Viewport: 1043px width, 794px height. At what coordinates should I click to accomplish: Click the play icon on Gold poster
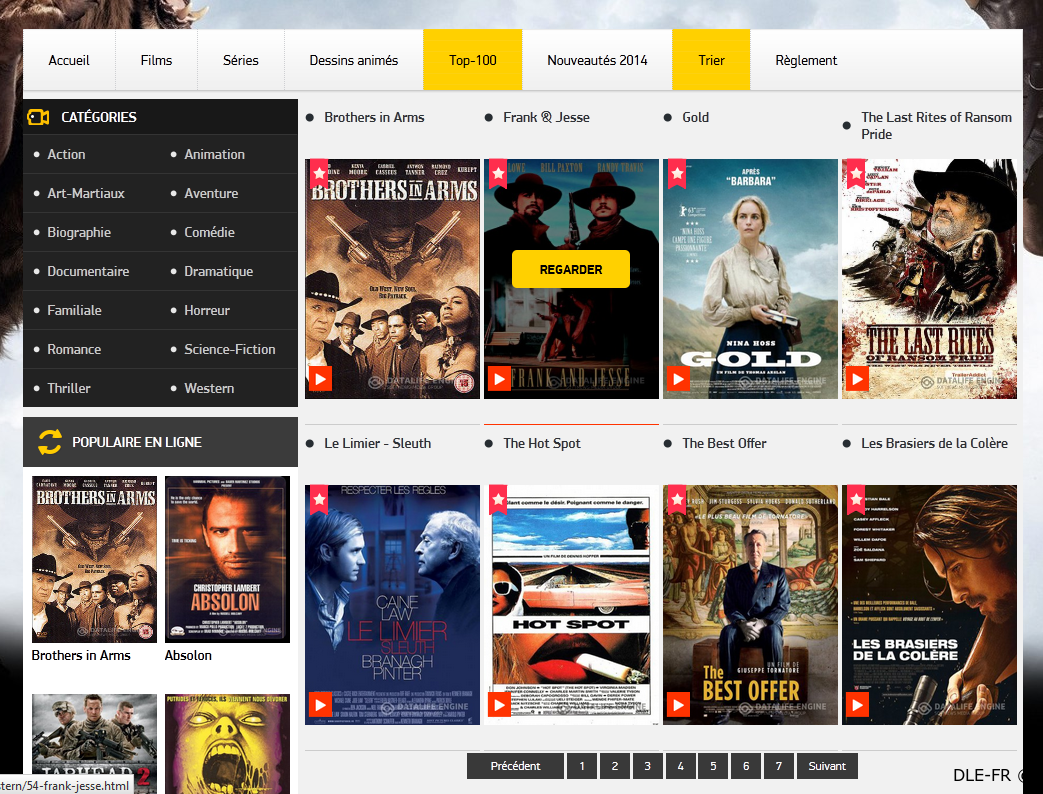[678, 380]
